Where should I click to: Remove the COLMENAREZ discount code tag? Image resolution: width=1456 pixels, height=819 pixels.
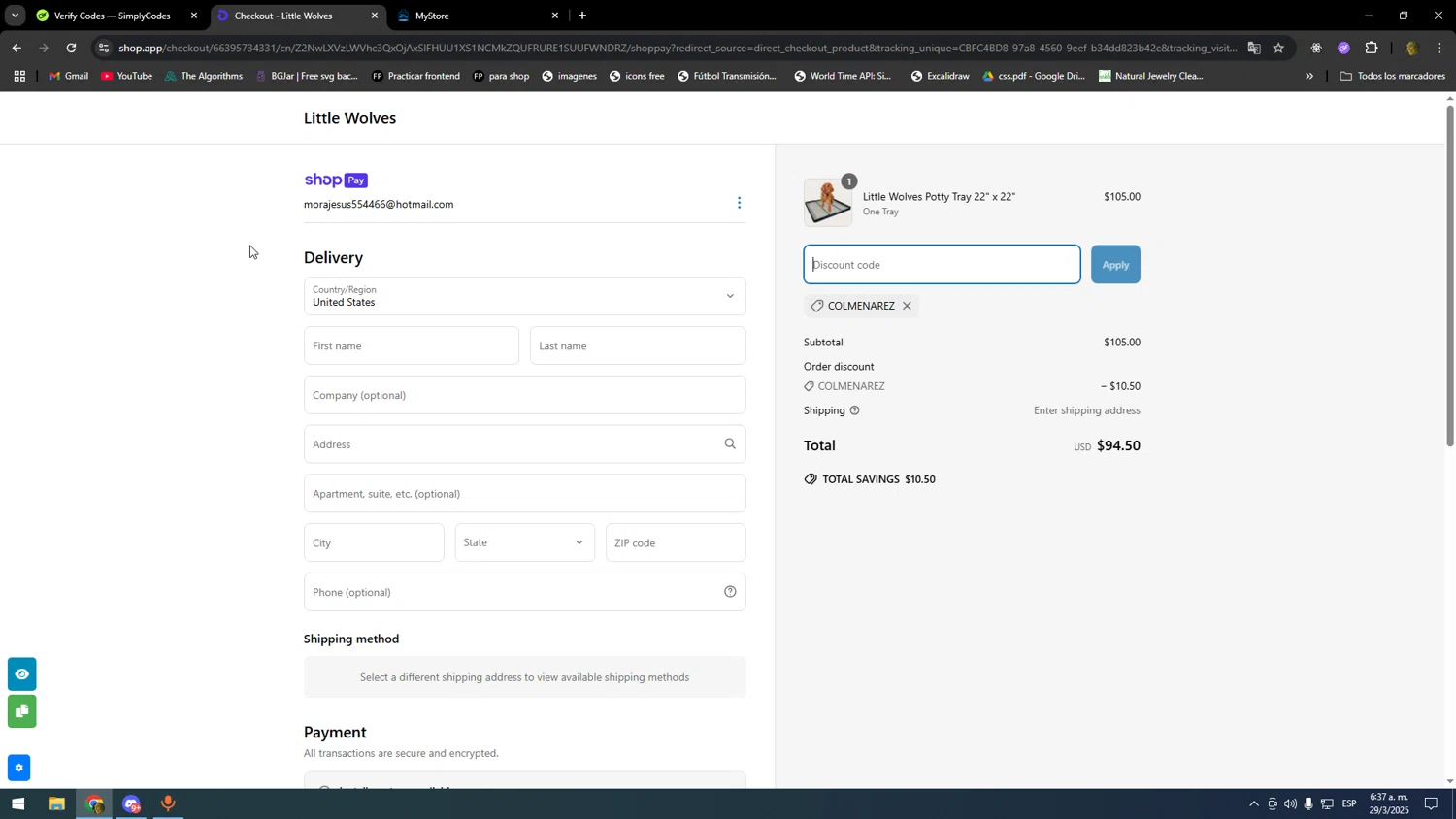907,306
